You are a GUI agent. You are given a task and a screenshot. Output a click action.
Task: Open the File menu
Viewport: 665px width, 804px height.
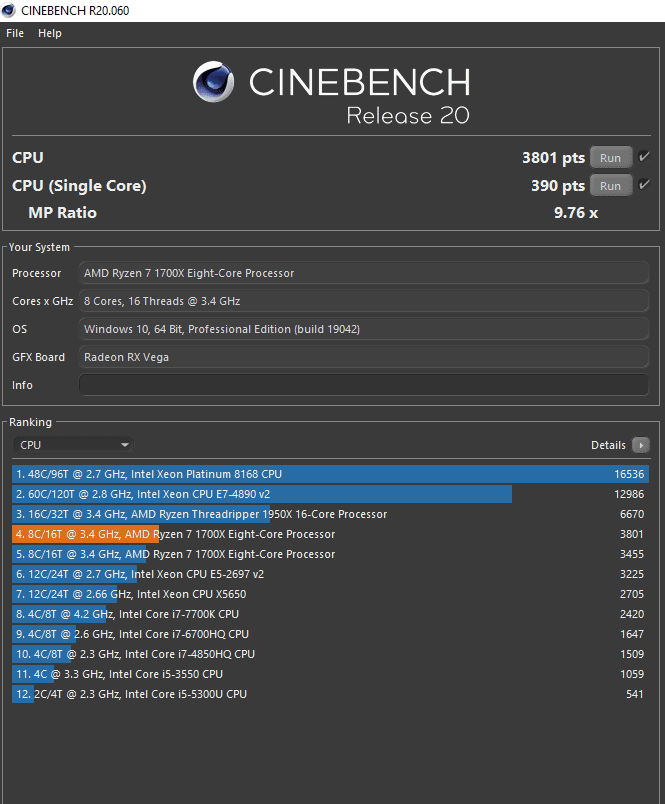(x=15, y=33)
